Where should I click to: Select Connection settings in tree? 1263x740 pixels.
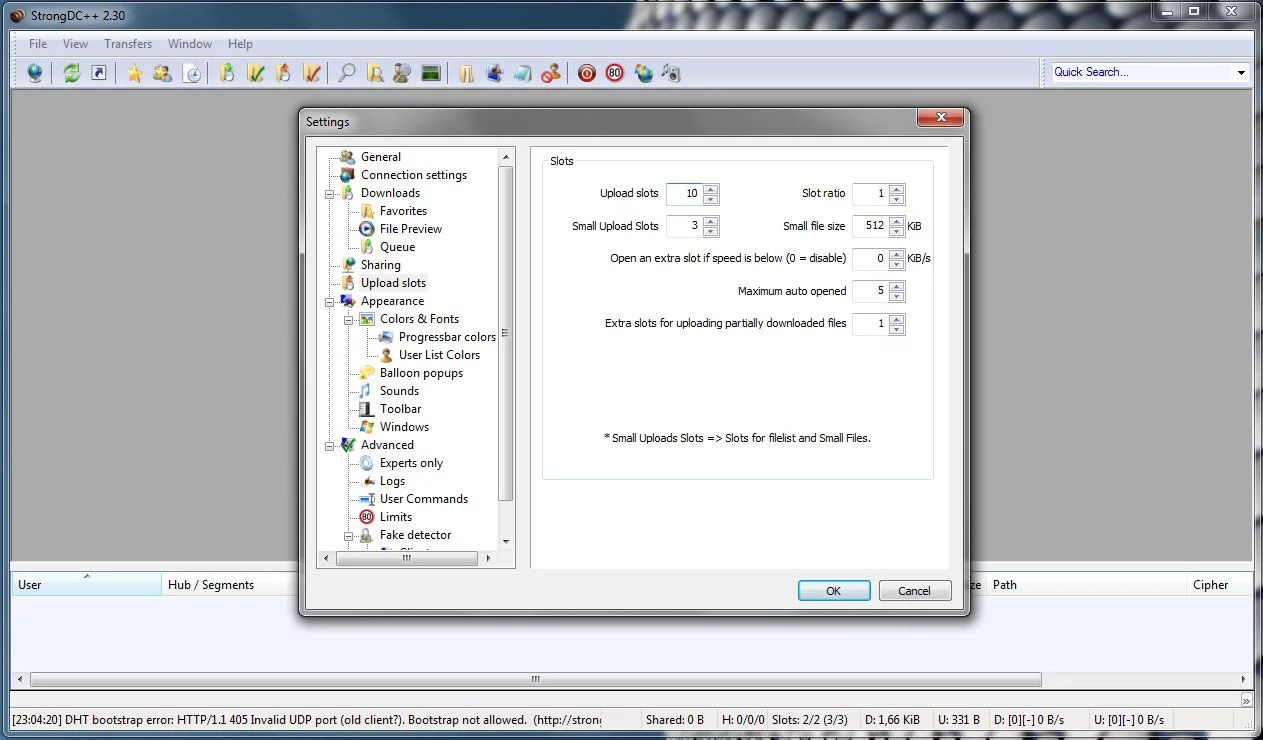[x=414, y=175]
